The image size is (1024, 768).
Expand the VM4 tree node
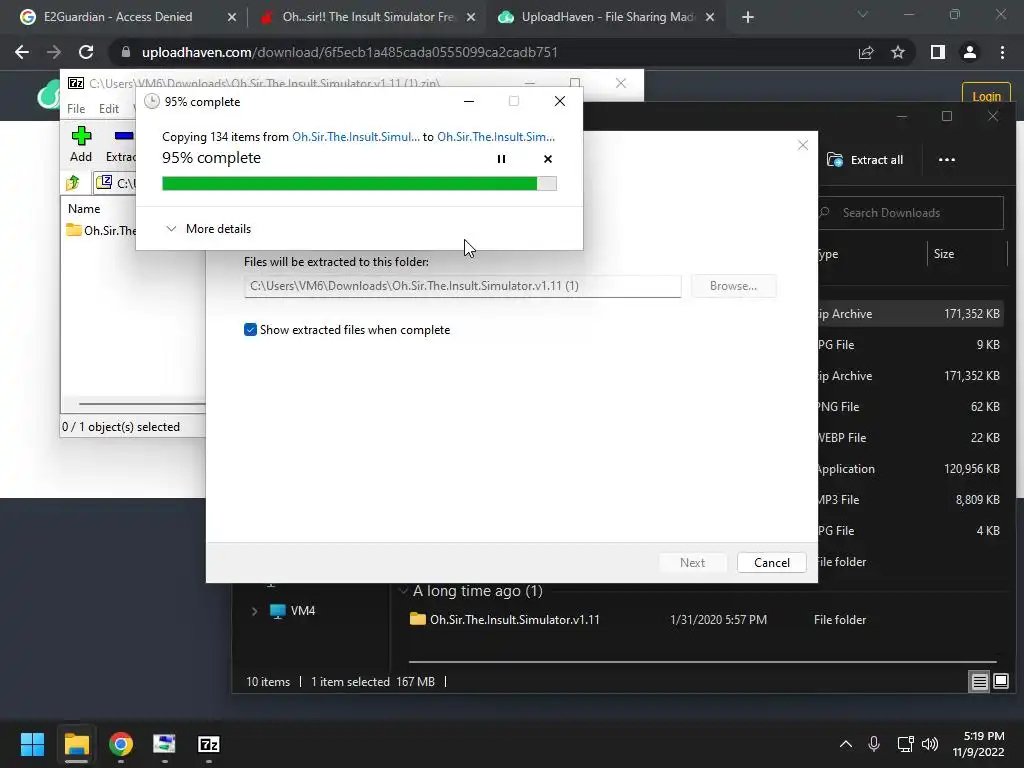click(254, 611)
